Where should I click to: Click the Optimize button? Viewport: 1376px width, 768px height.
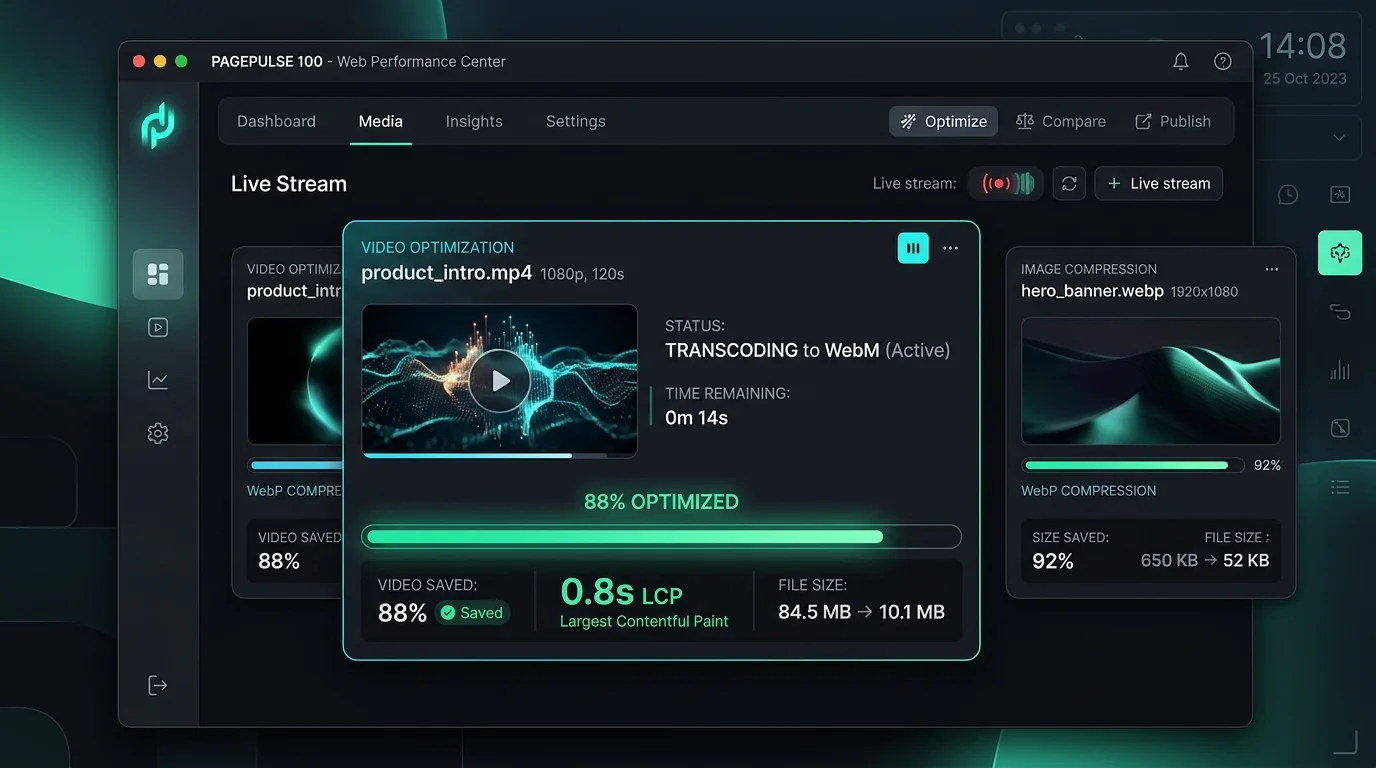click(x=943, y=121)
